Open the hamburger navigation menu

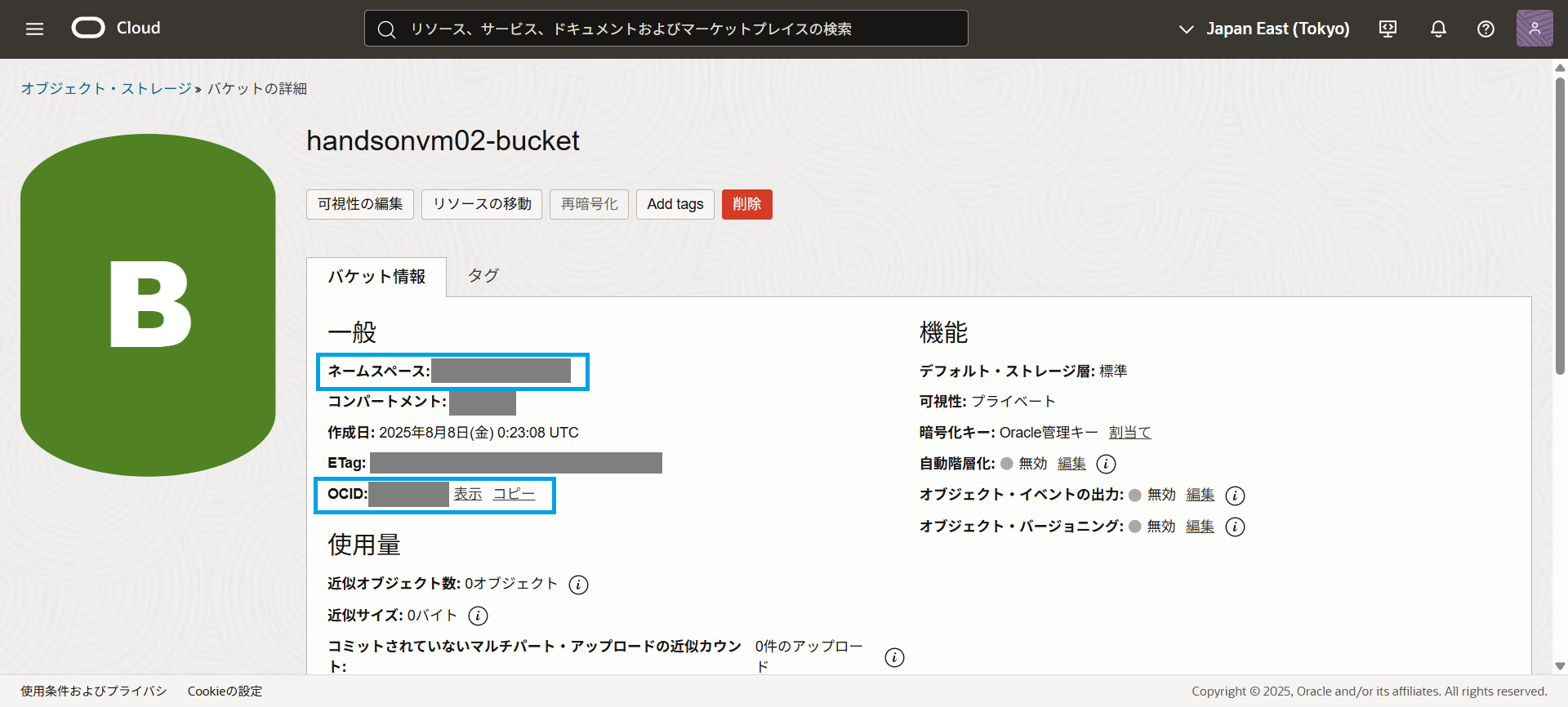pyautogui.click(x=34, y=29)
